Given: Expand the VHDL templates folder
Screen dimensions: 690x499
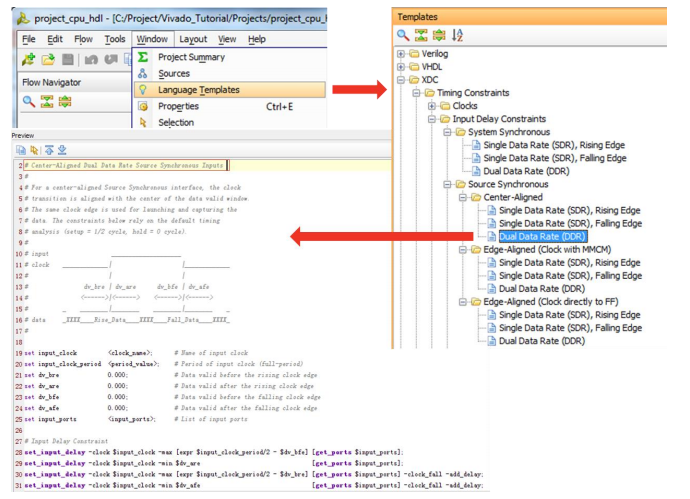Looking at the screenshot, I should [401, 67].
